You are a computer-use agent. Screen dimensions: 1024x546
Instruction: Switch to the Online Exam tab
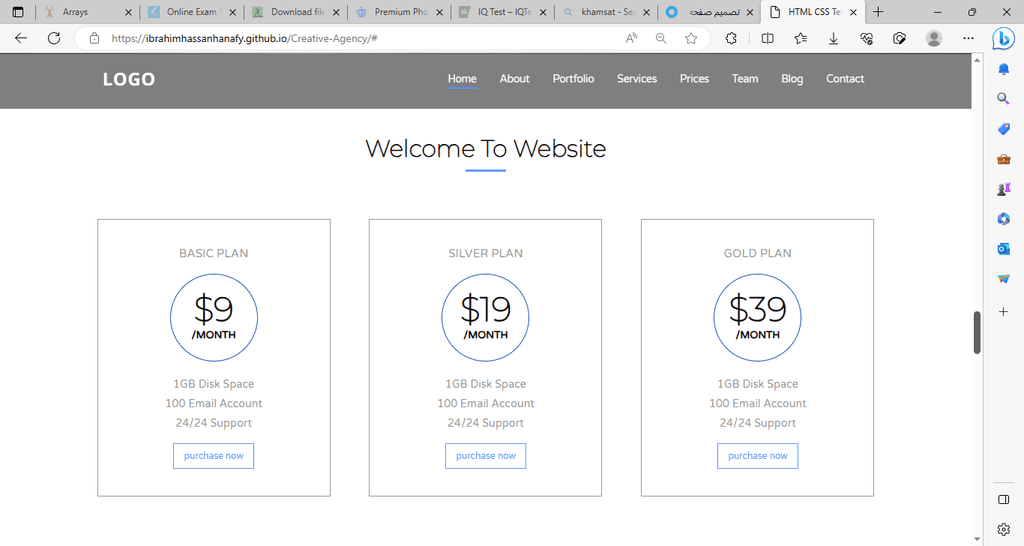click(192, 12)
